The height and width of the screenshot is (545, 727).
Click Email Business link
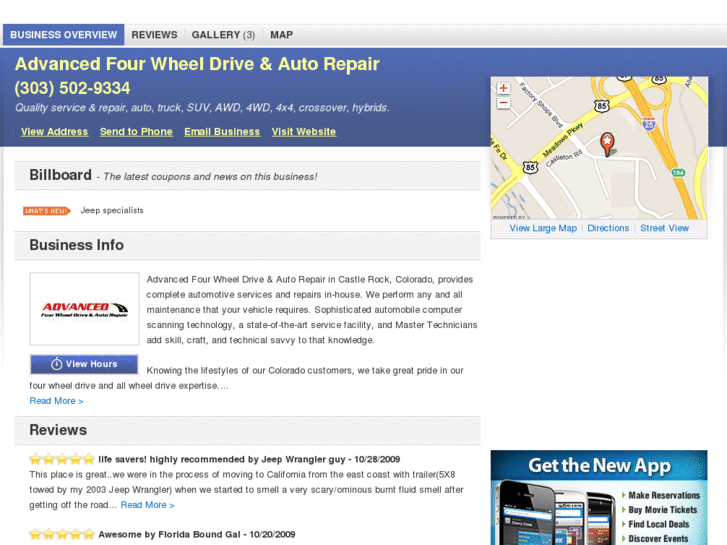click(222, 132)
